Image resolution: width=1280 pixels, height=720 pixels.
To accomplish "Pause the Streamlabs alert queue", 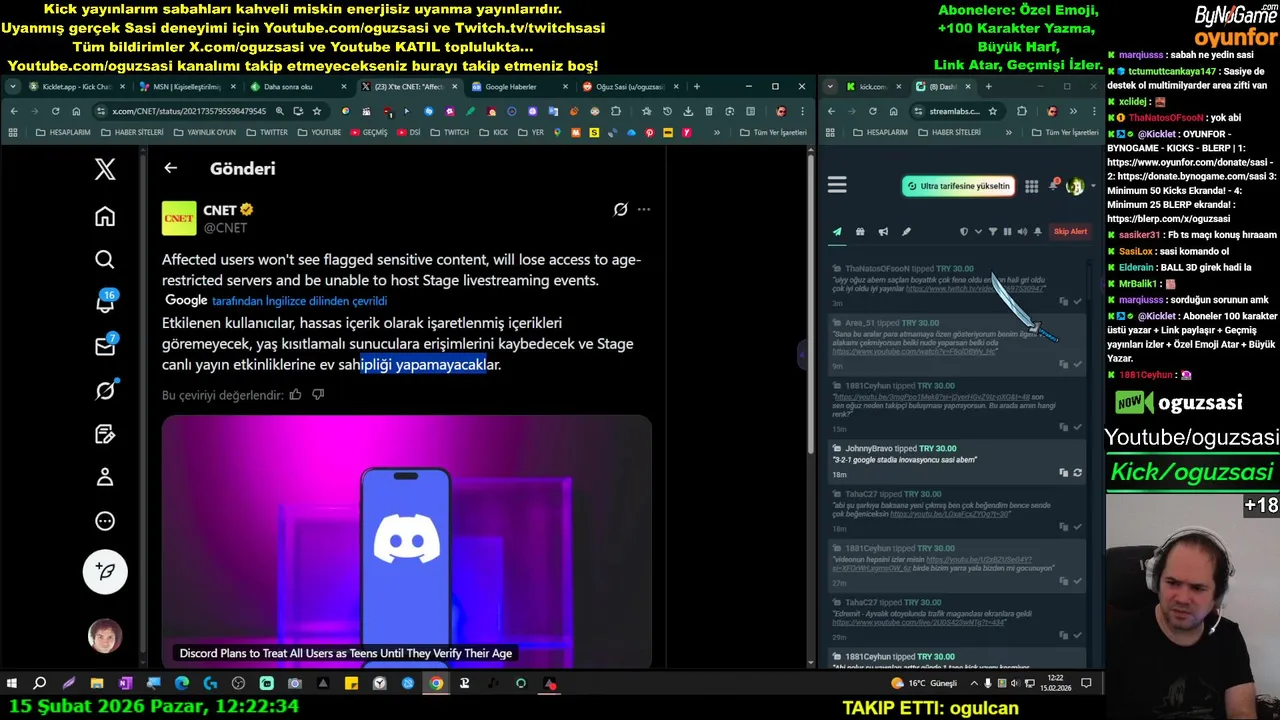I will [1007, 232].
